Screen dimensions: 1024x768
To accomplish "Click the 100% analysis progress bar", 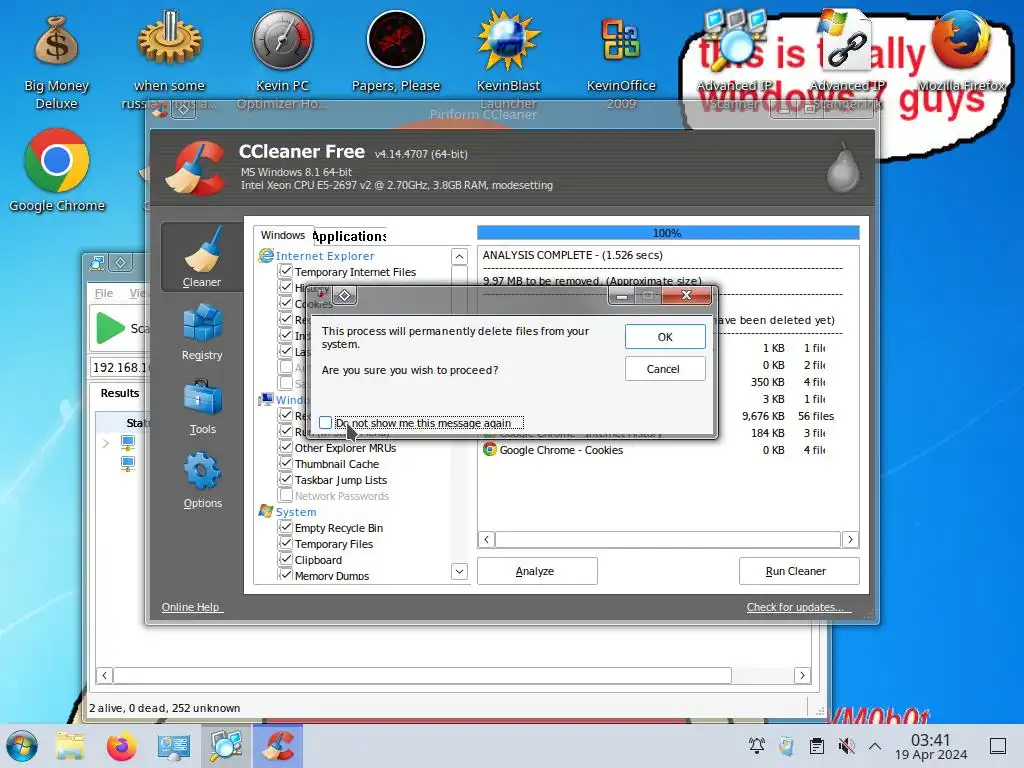I will point(667,233).
